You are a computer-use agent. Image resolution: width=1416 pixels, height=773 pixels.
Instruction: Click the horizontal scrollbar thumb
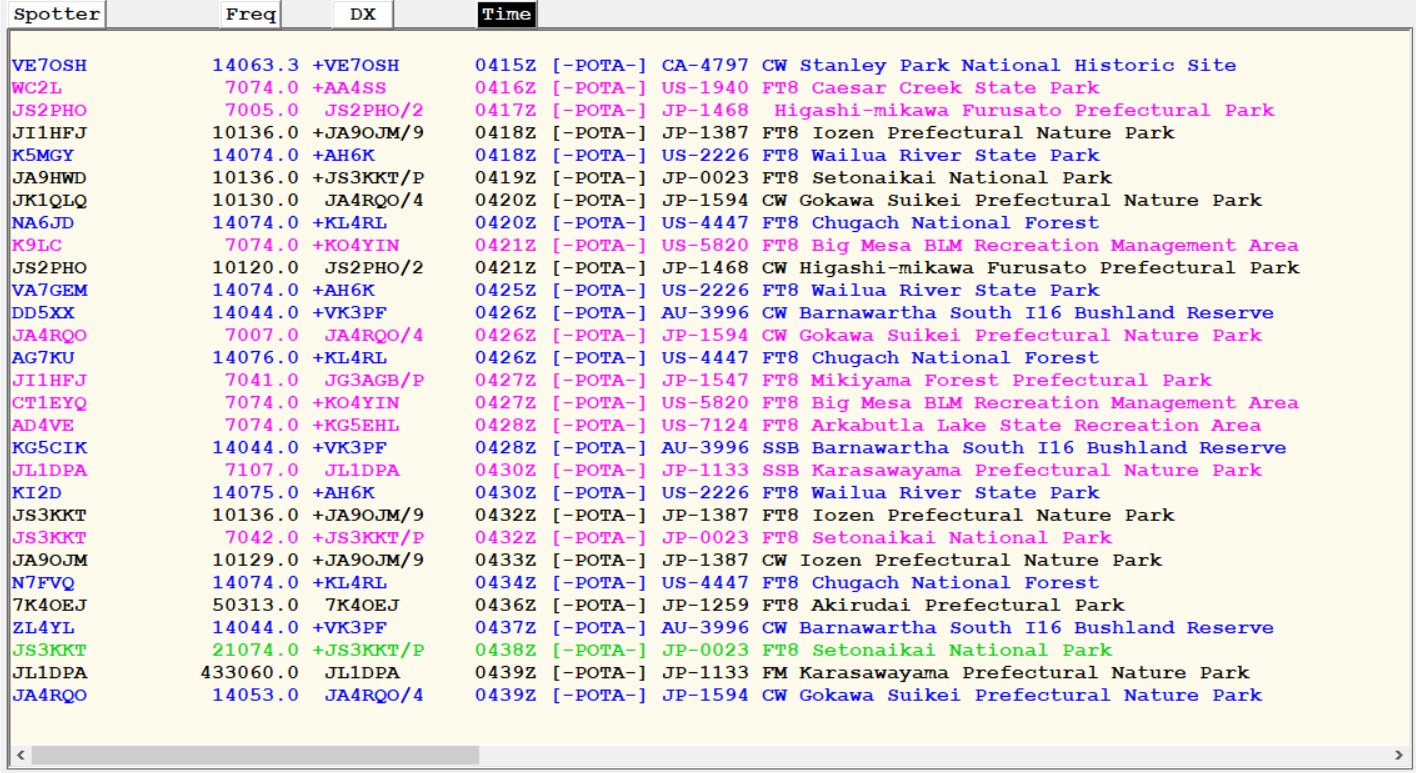point(255,755)
